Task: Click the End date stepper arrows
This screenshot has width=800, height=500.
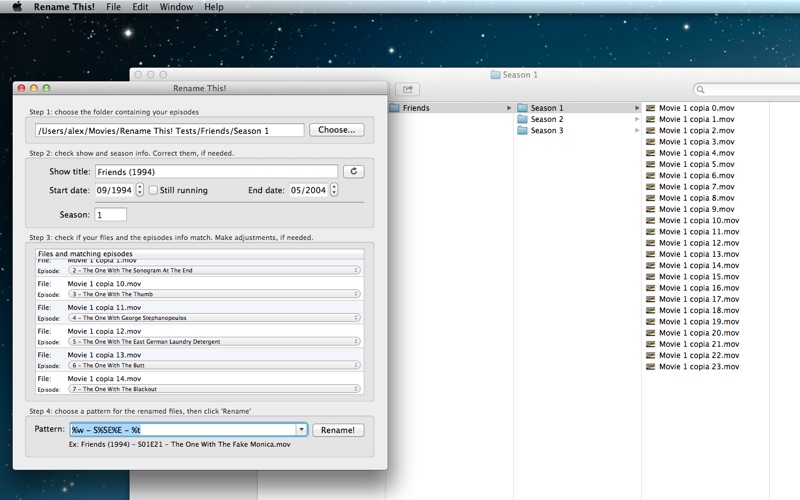Action: point(332,190)
